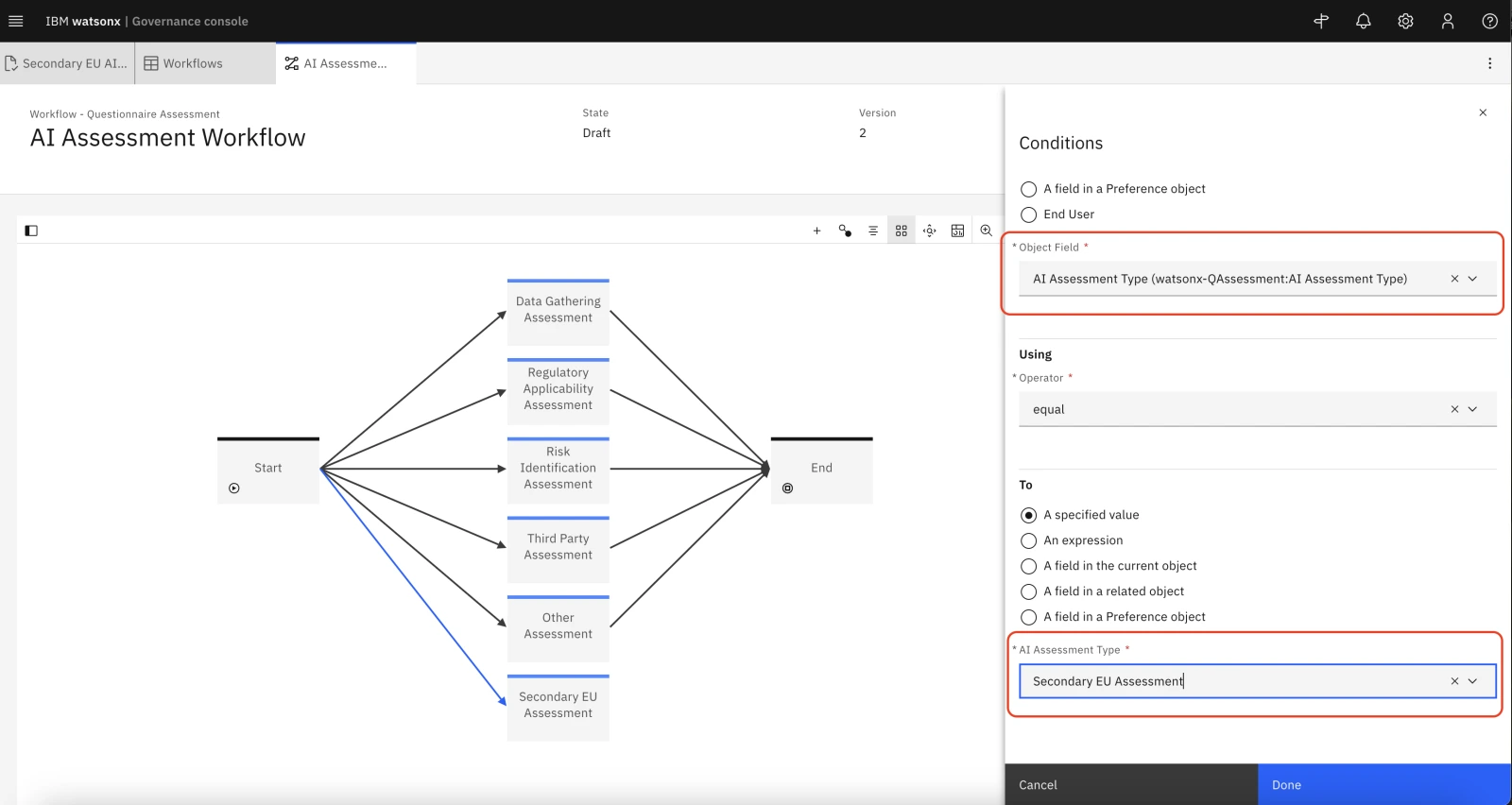Click IBM watsonx Governance console title

146,21
